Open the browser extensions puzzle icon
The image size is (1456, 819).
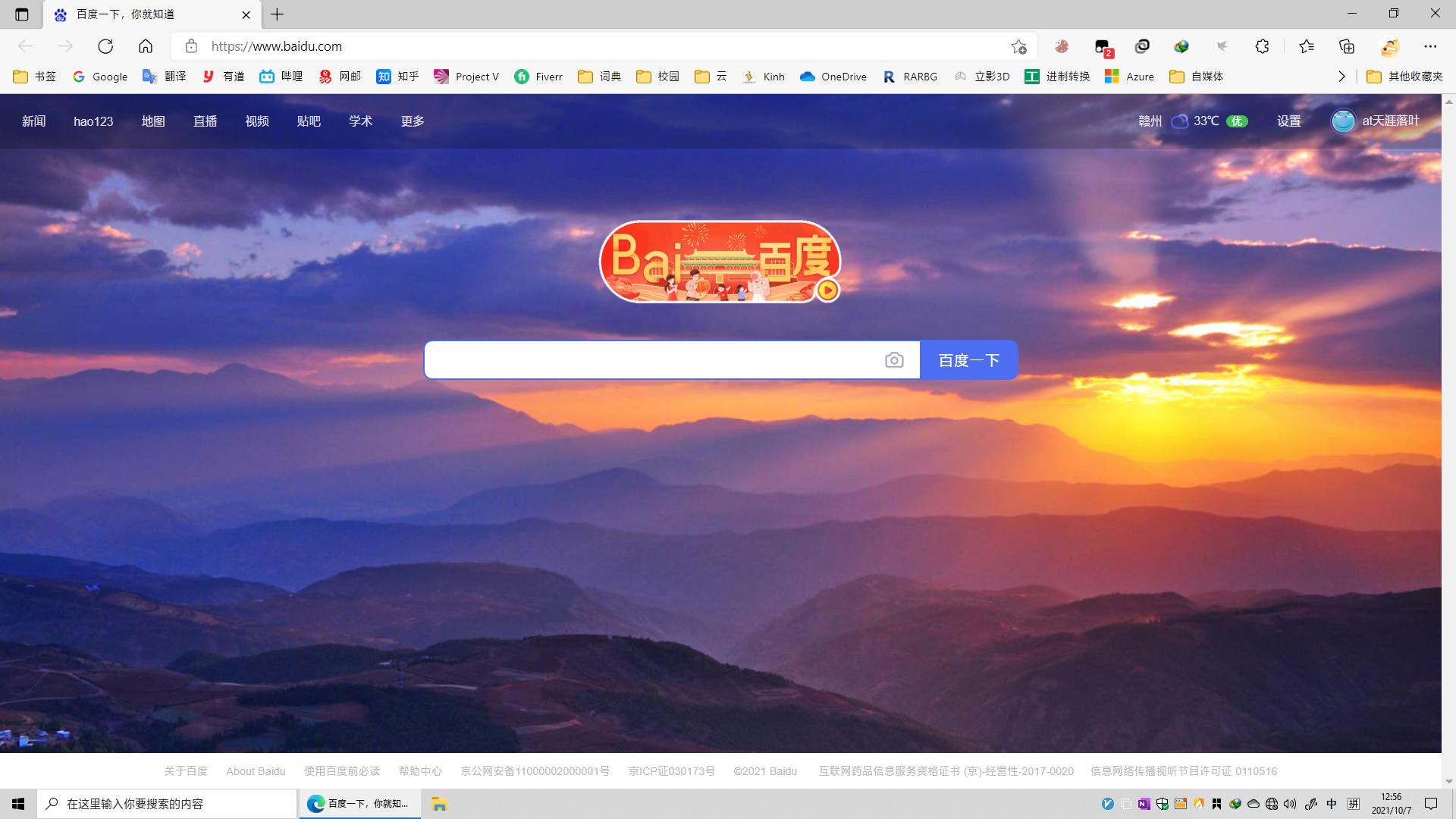click(1261, 46)
